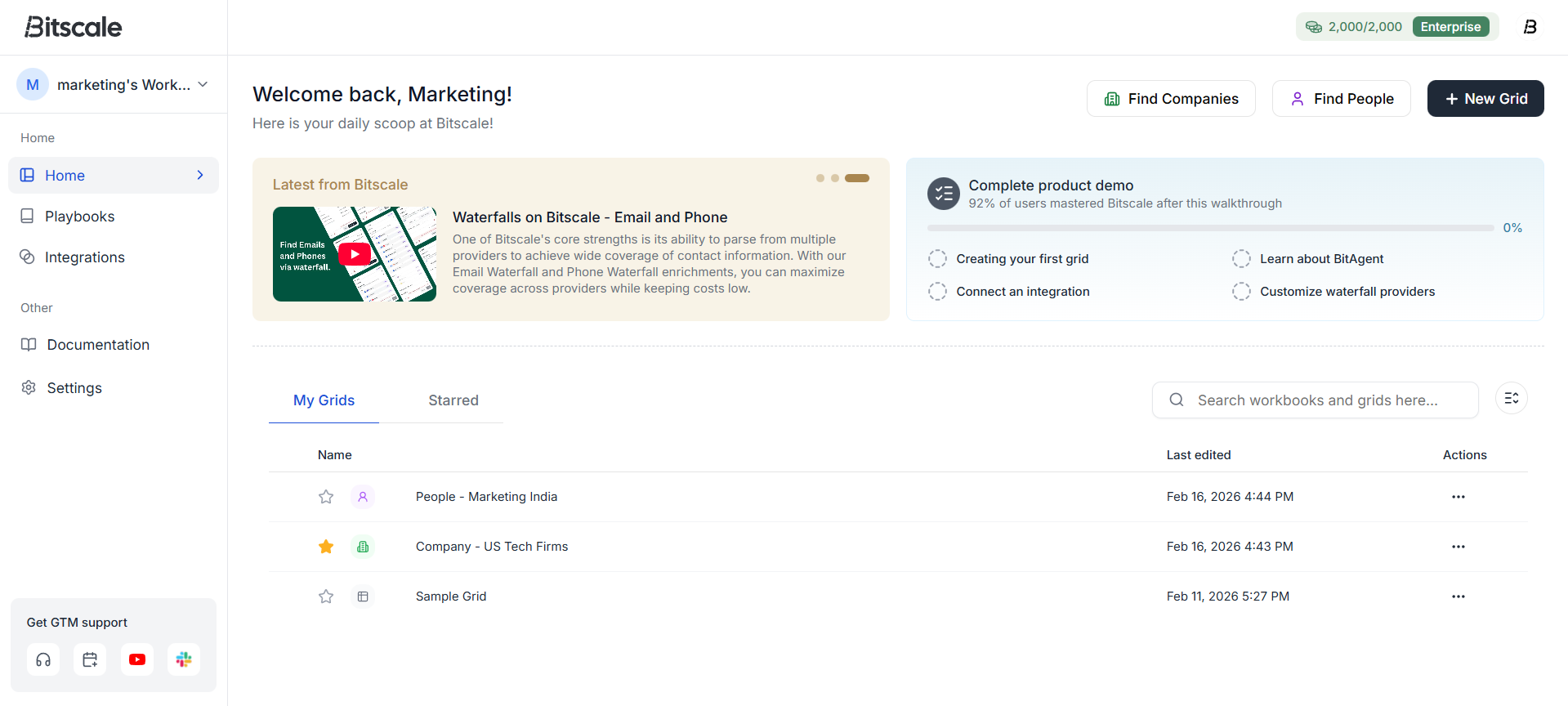1568x706 pixels.
Task: Select first carousel dot in Latest from Bitscale
Action: 820,178
